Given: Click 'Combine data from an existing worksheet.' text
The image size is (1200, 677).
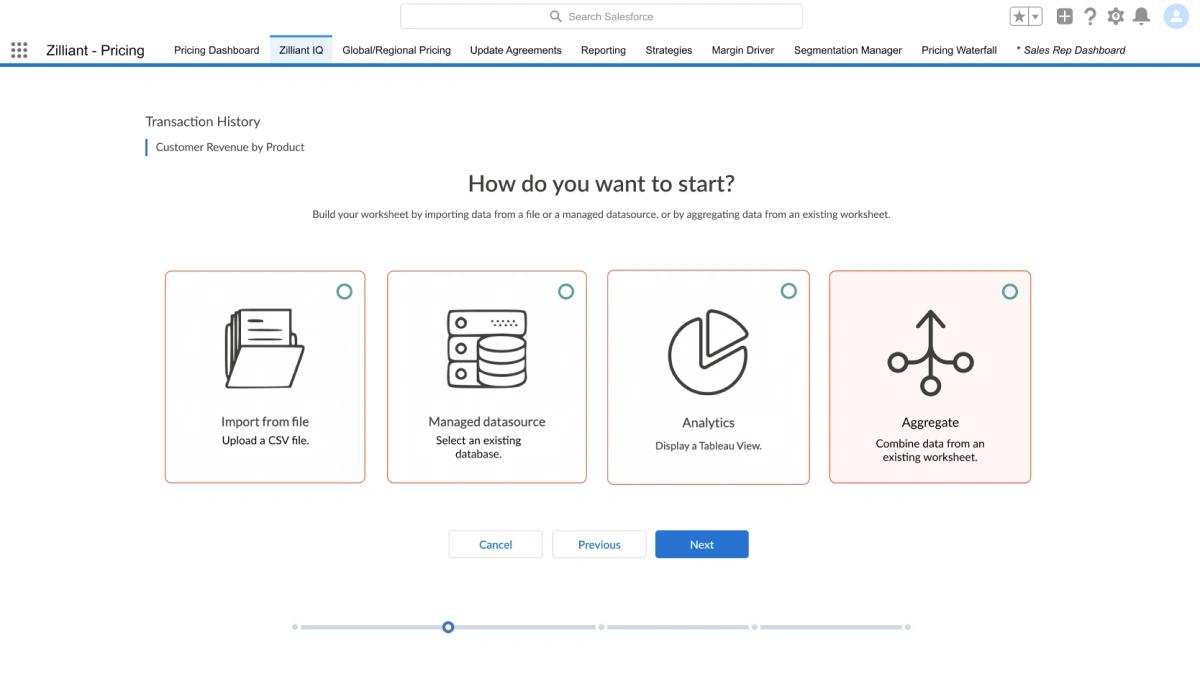Looking at the screenshot, I should pos(930,450).
